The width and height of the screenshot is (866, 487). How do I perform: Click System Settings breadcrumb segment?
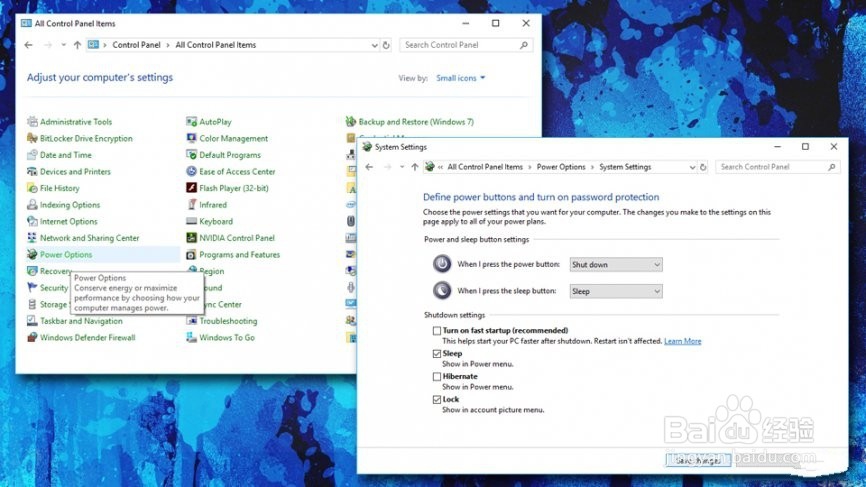click(625, 167)
